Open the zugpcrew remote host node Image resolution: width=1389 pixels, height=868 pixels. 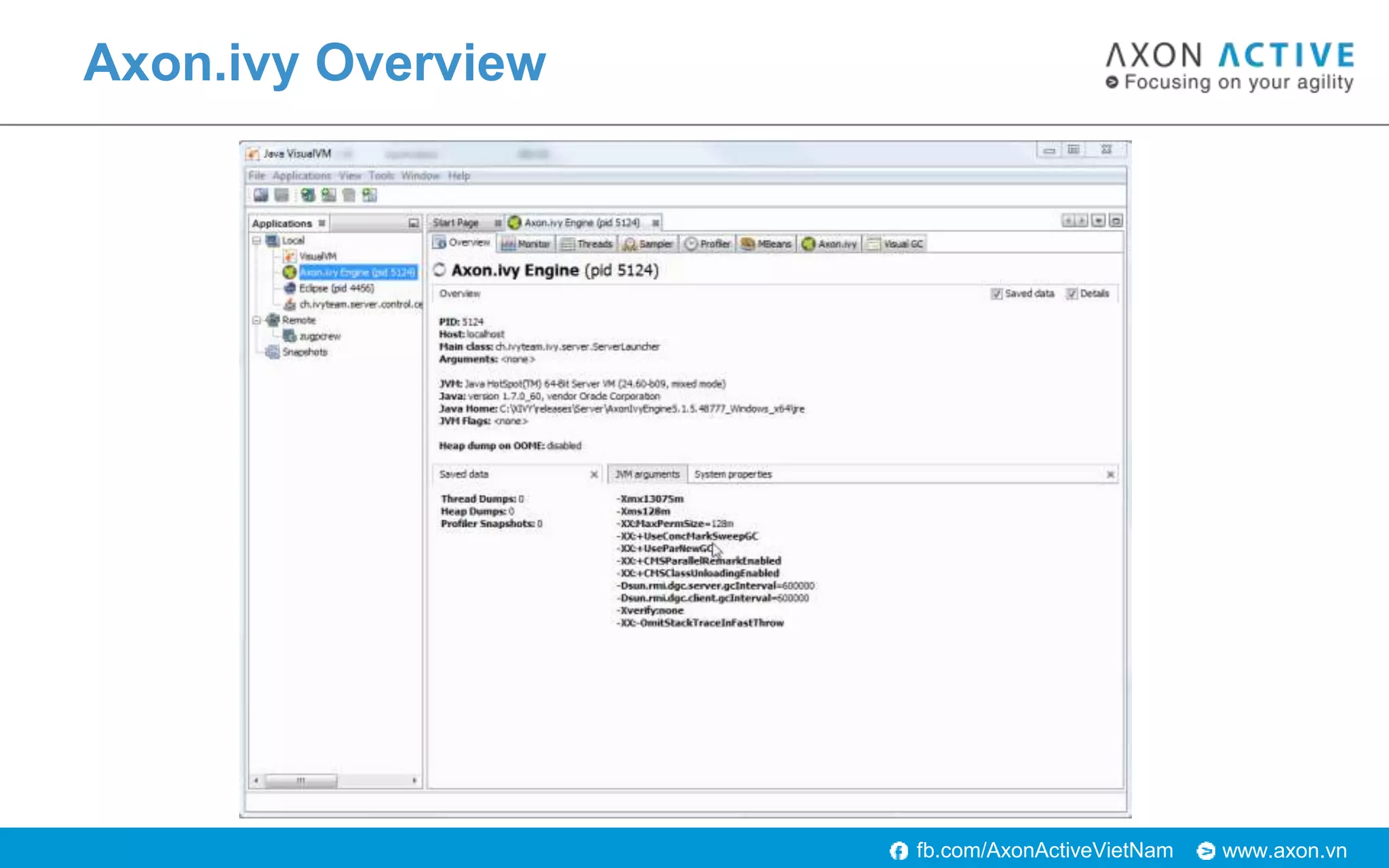[x=319, y=336]
